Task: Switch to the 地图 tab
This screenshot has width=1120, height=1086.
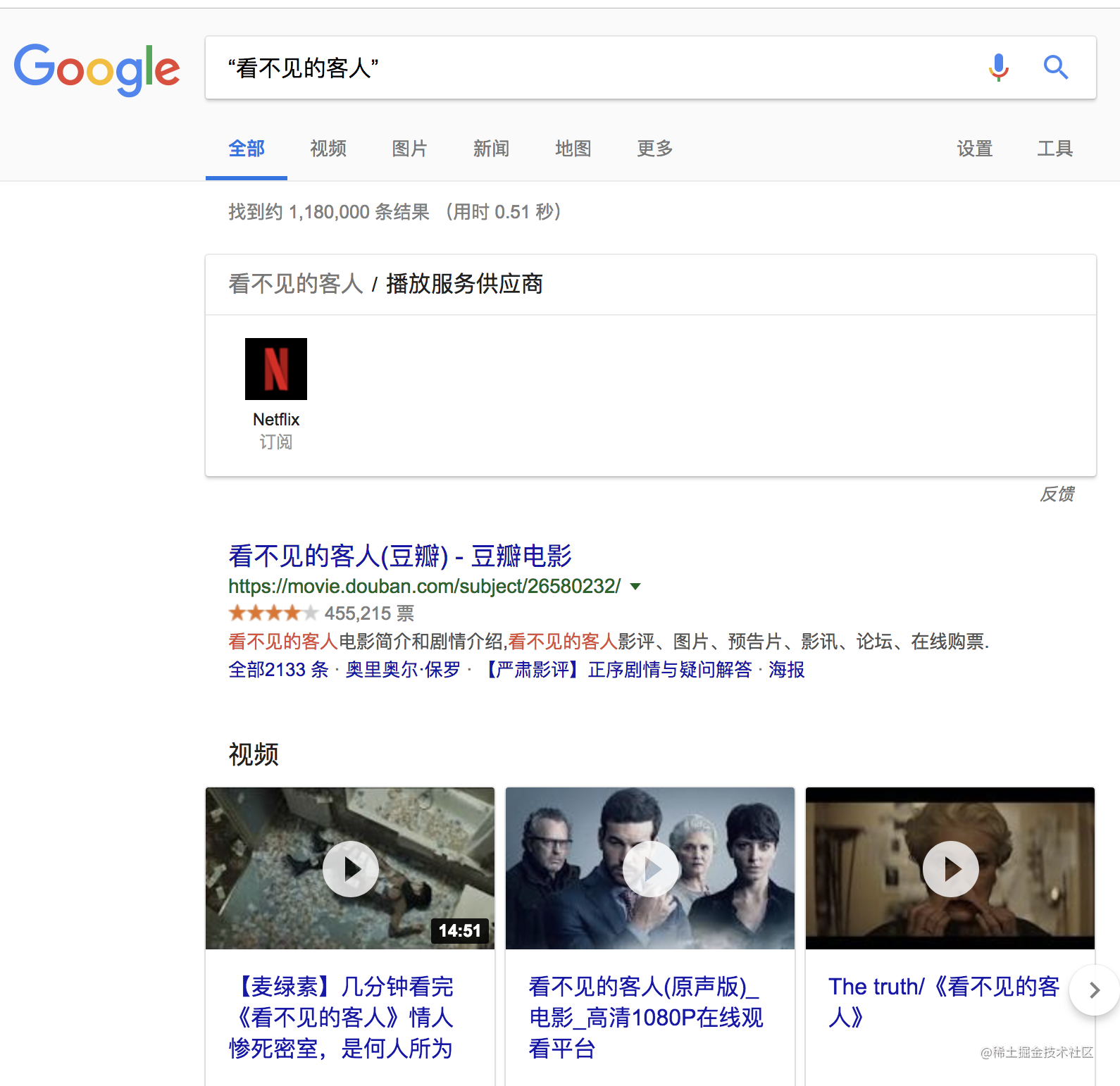Action: coord(573,149)
